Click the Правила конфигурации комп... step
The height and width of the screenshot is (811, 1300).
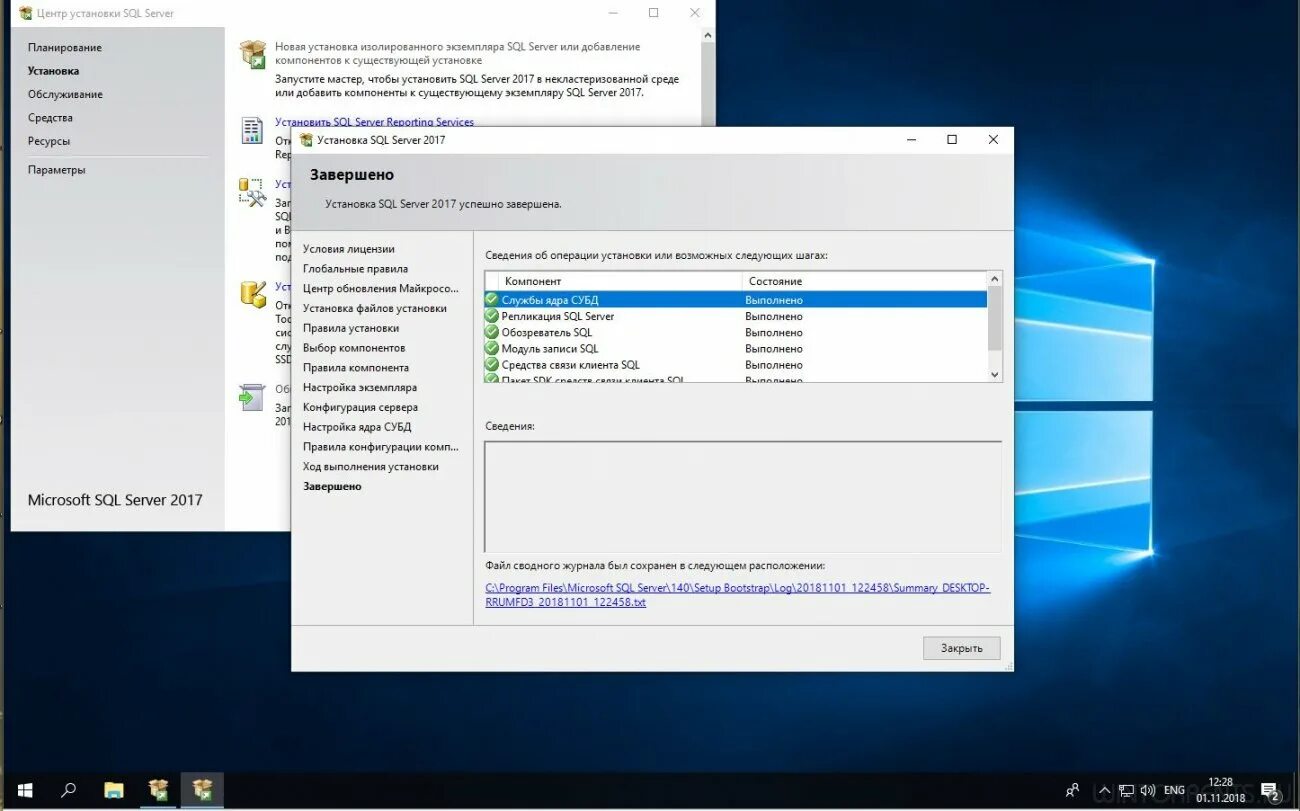click(x=381, y=447)
